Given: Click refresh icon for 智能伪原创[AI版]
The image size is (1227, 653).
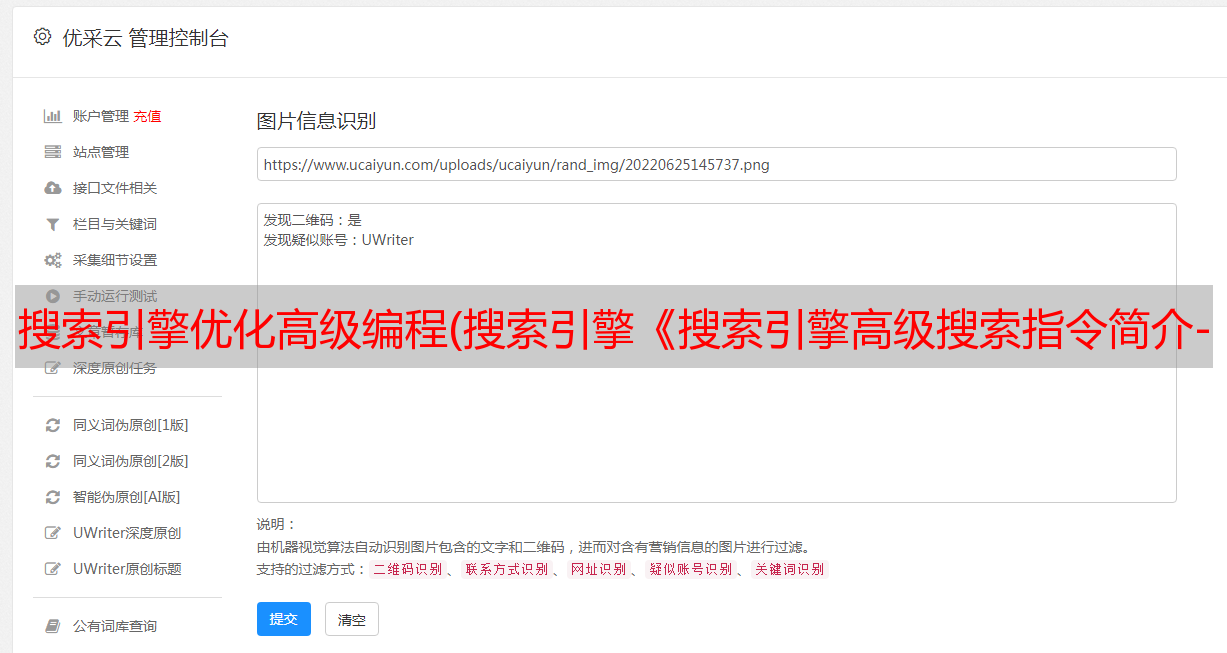Looking at the screenshot, I should (x=53, y=497).
